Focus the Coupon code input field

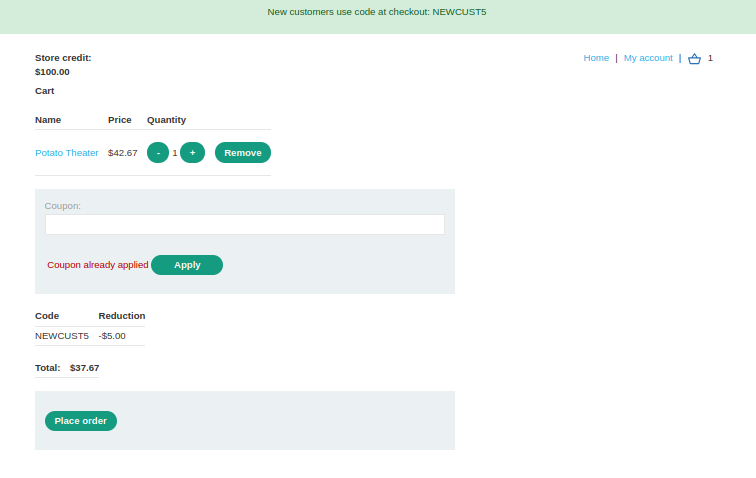tap(244, 225)
